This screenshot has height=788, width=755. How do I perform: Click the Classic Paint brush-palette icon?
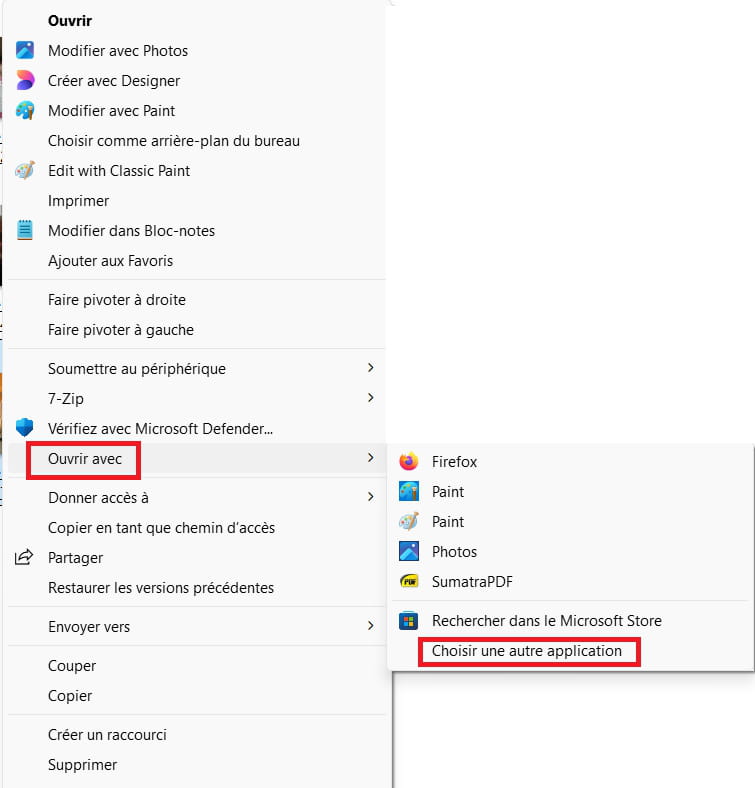point(25,171)
